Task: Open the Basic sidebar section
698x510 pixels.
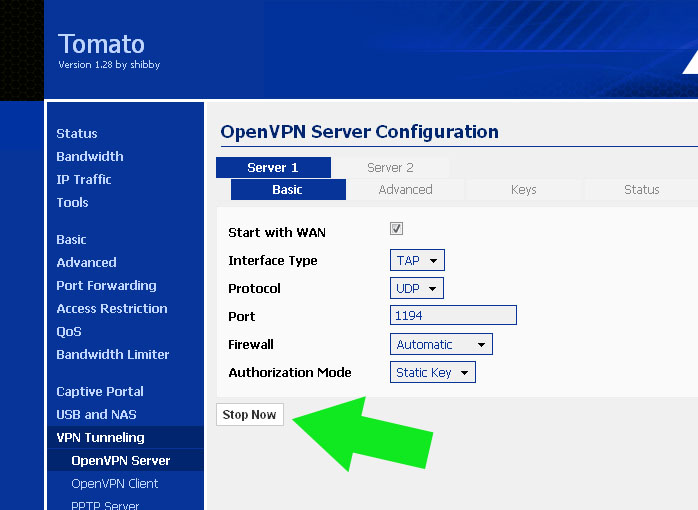Action: click(x=71, y=239)
